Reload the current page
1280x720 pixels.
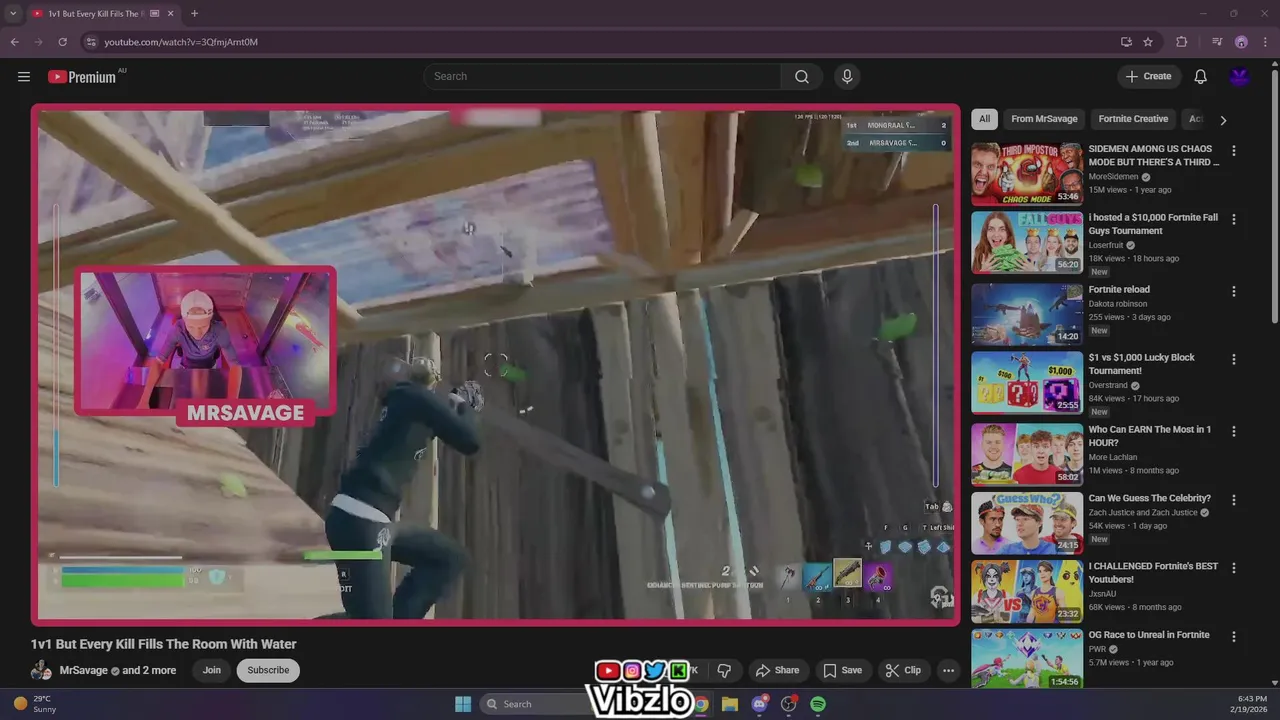pos(62,42)
